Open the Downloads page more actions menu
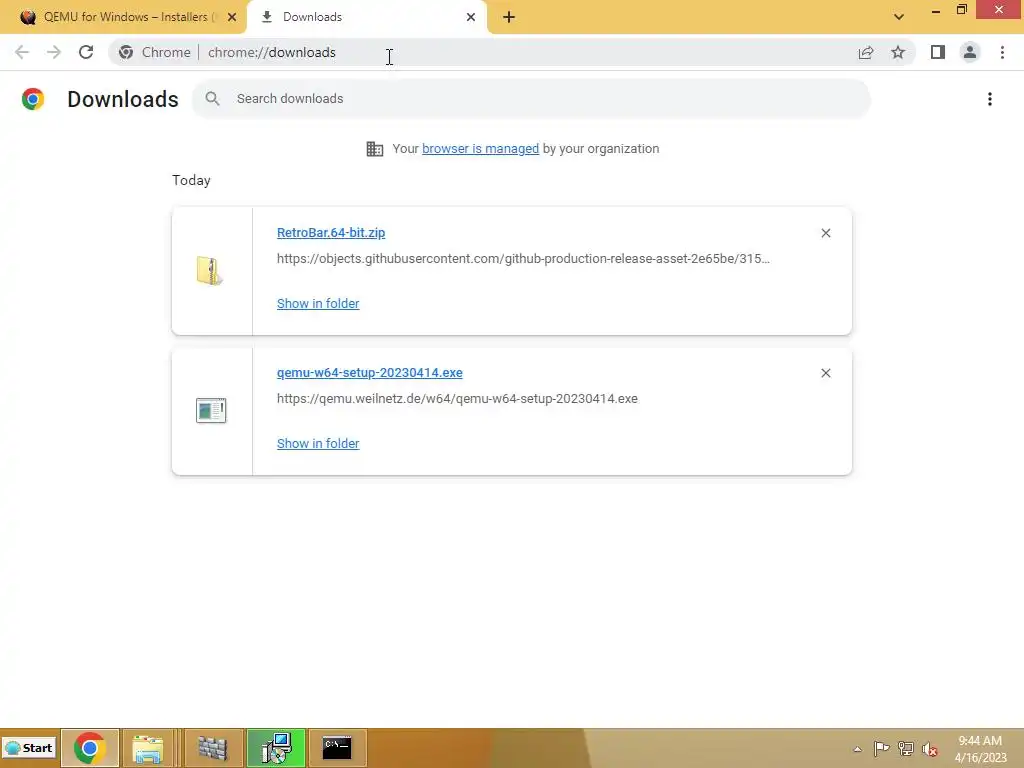 tap(990, 99)
